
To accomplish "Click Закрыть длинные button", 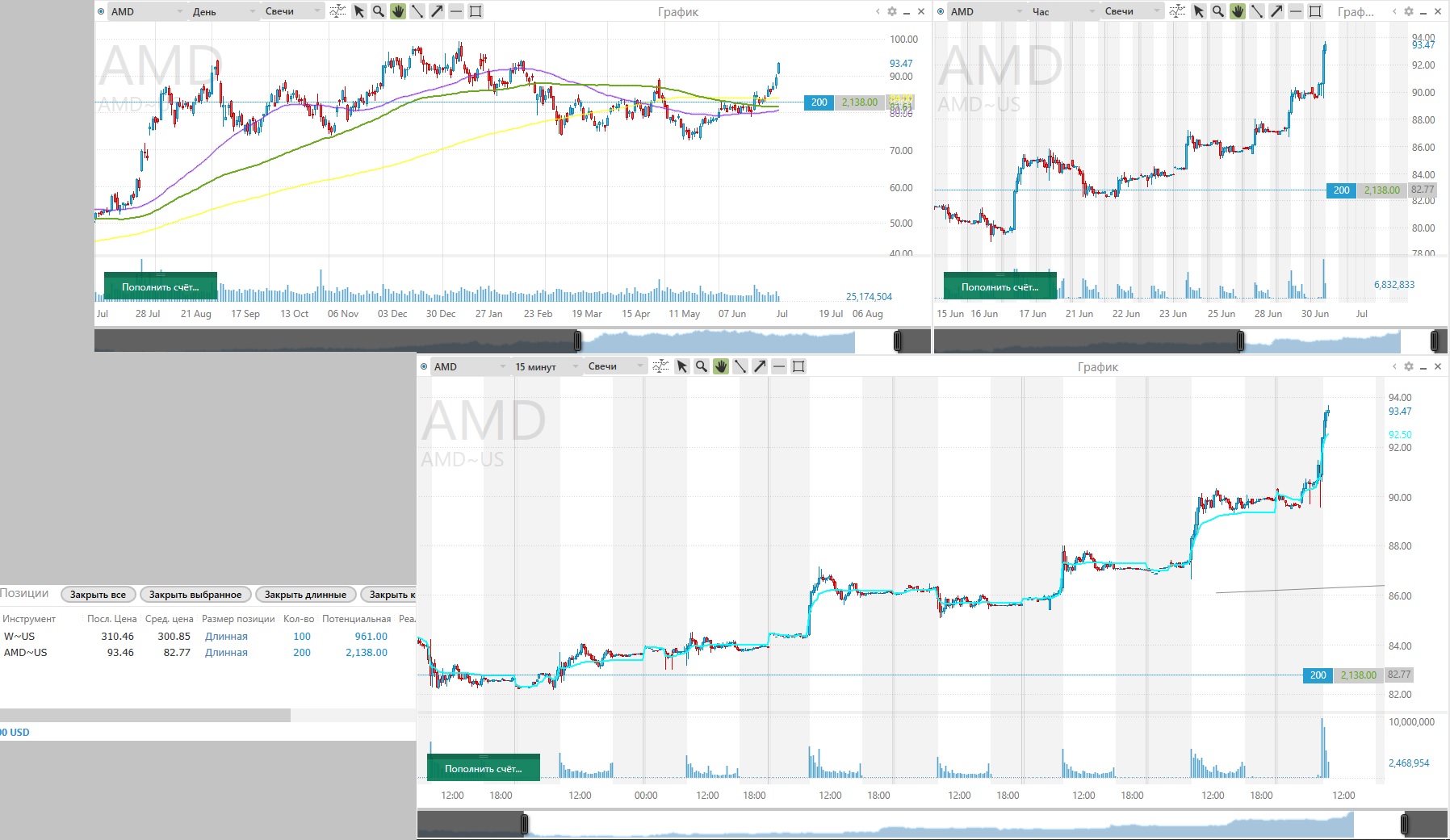I will coord(305,595).
